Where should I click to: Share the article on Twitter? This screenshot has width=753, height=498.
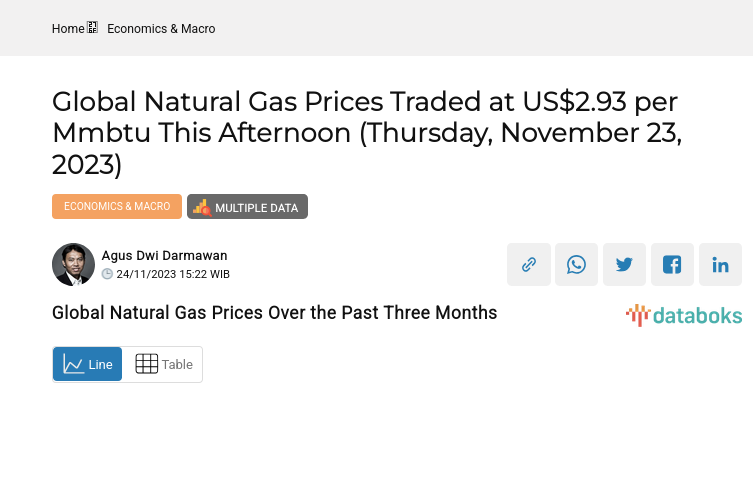[625, 265]
